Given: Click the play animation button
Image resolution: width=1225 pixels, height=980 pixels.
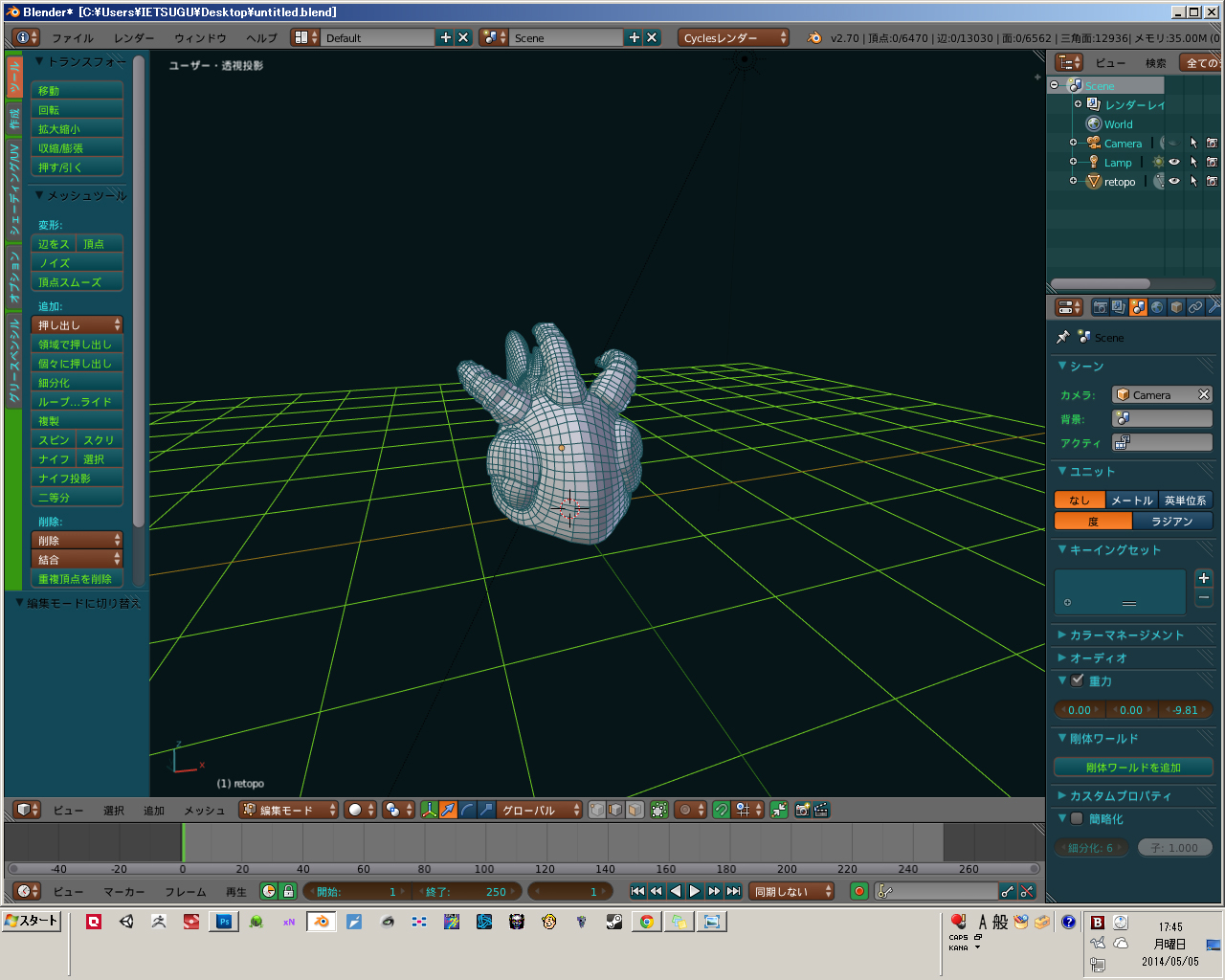Looking at the screenshot, I should [x=695, y=891].
